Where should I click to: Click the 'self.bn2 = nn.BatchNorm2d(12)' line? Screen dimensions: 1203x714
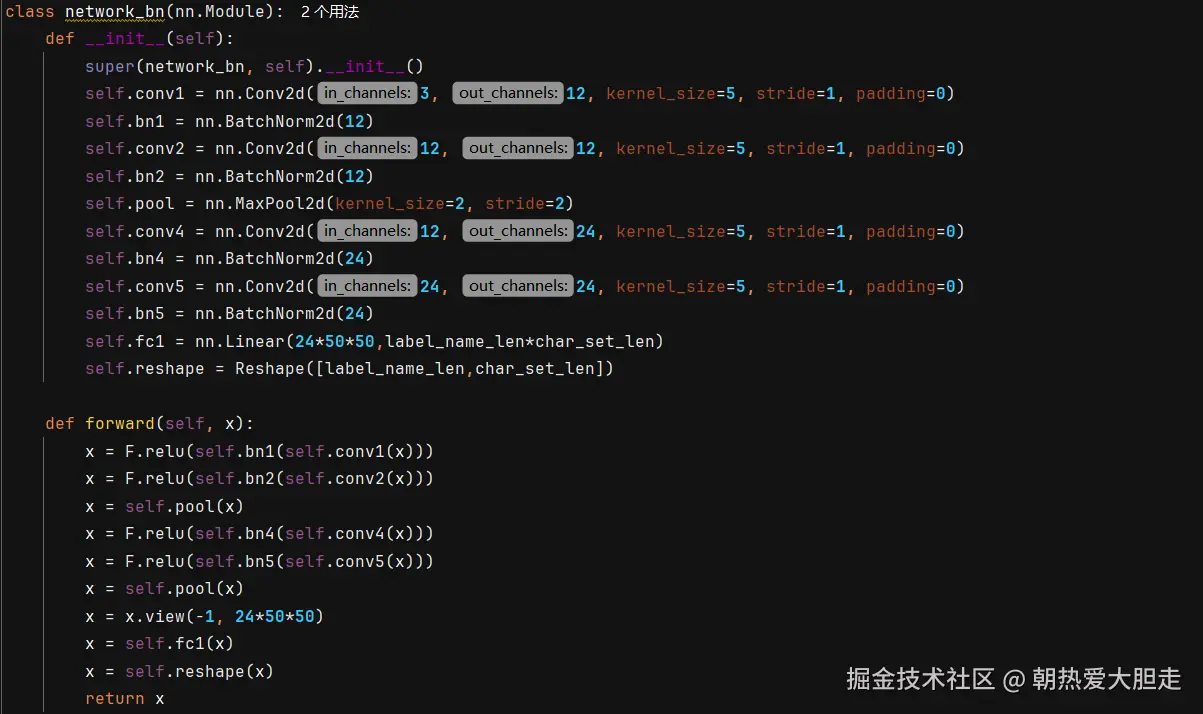230,177
